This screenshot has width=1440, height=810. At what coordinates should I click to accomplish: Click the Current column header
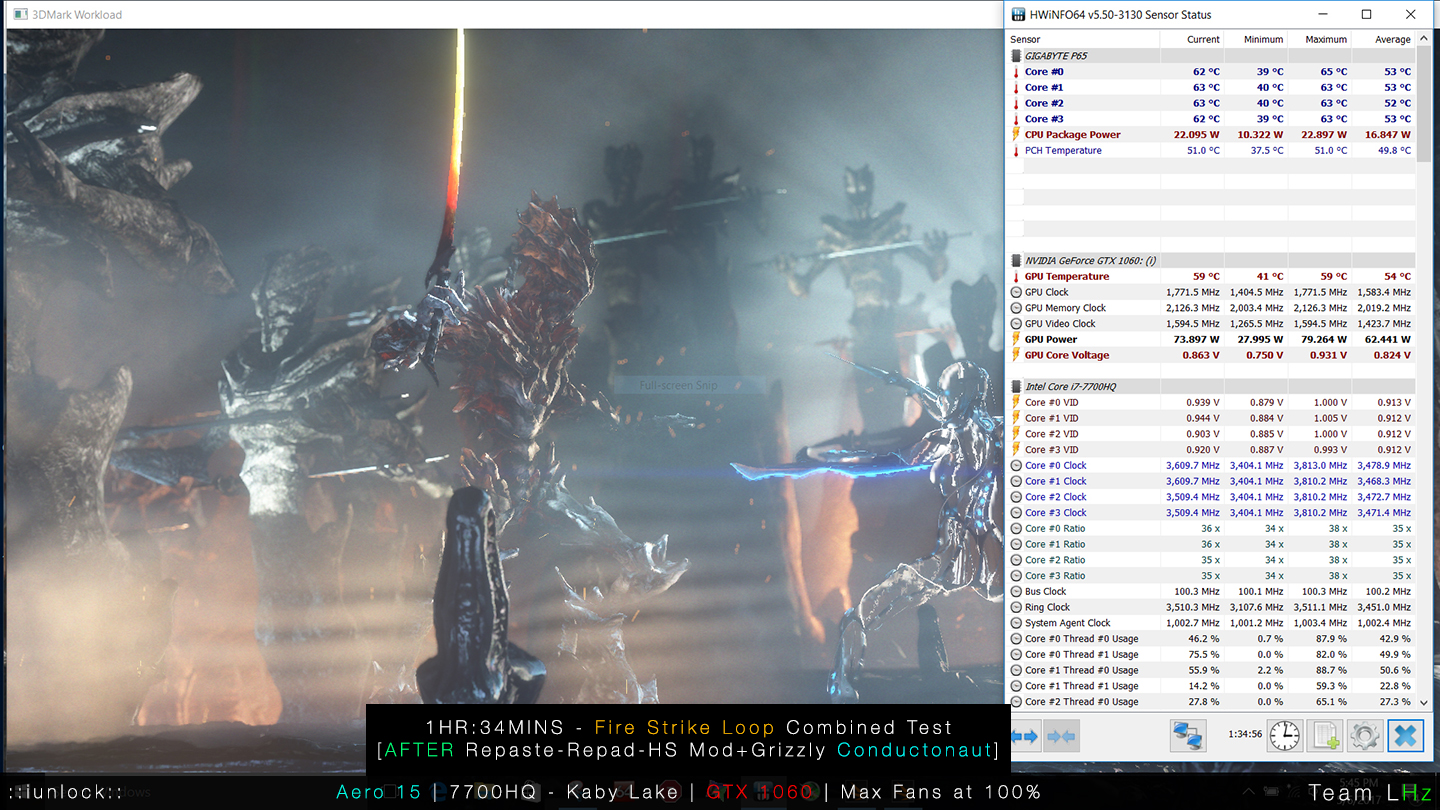pos(1191,40)
